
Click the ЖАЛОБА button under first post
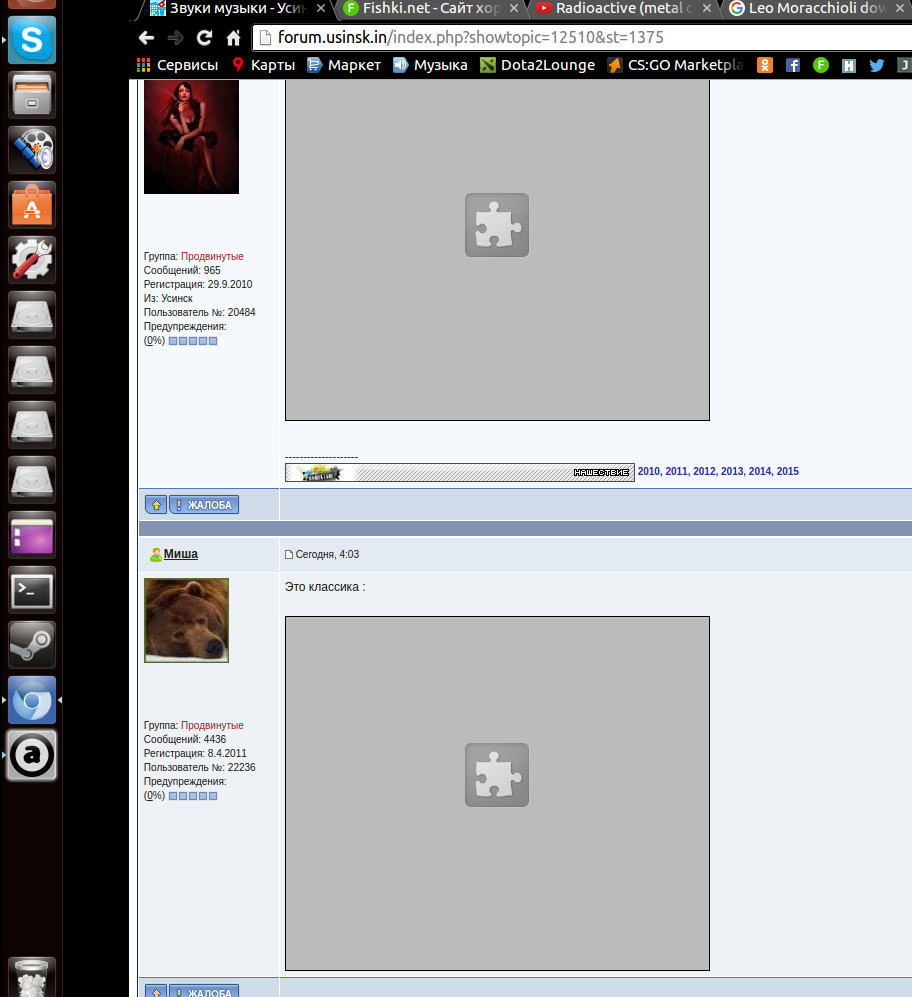pos(204,505)
